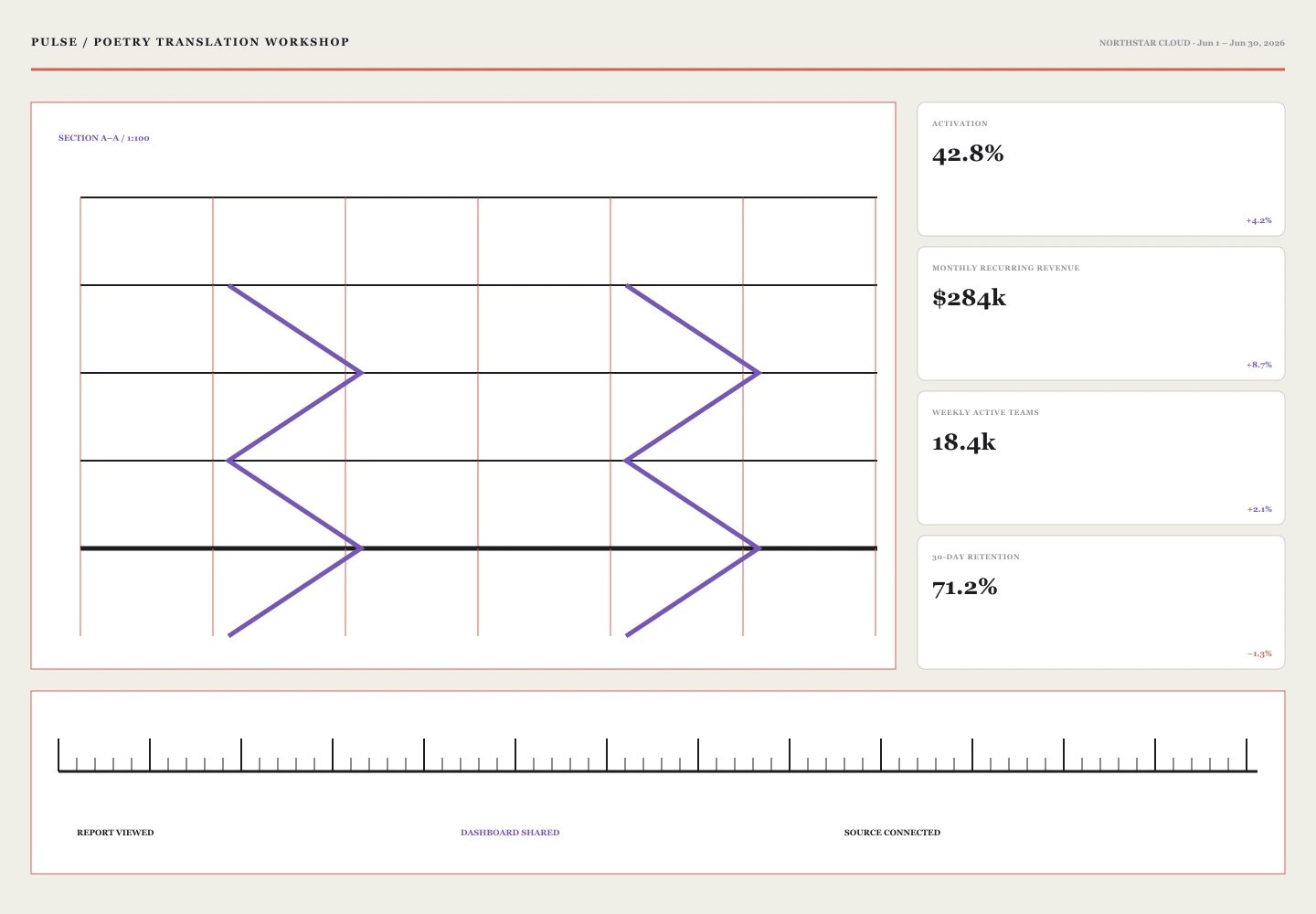Open the Activation 42.8% metric card

click(1101, 169)
